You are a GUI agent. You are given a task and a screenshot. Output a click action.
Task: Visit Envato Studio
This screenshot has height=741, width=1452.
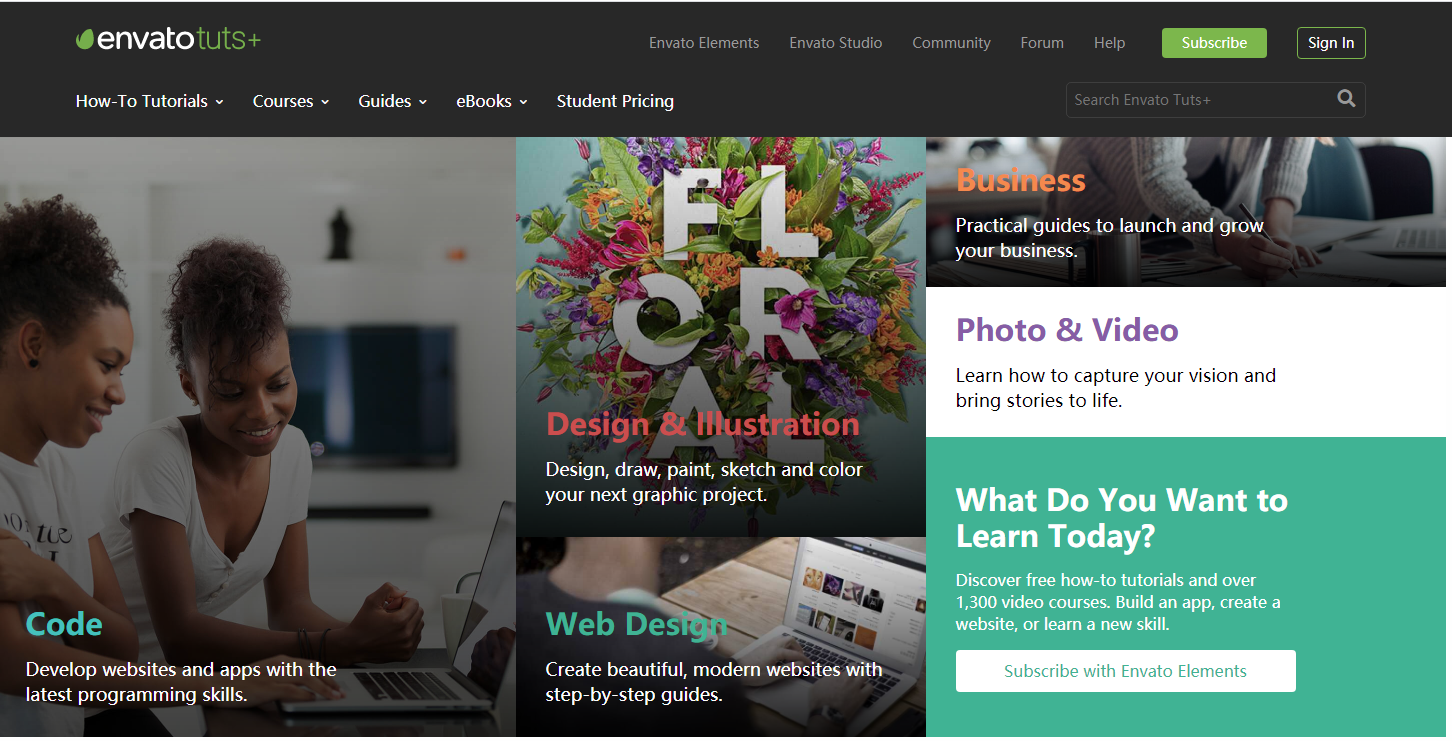tap(836, 43)
